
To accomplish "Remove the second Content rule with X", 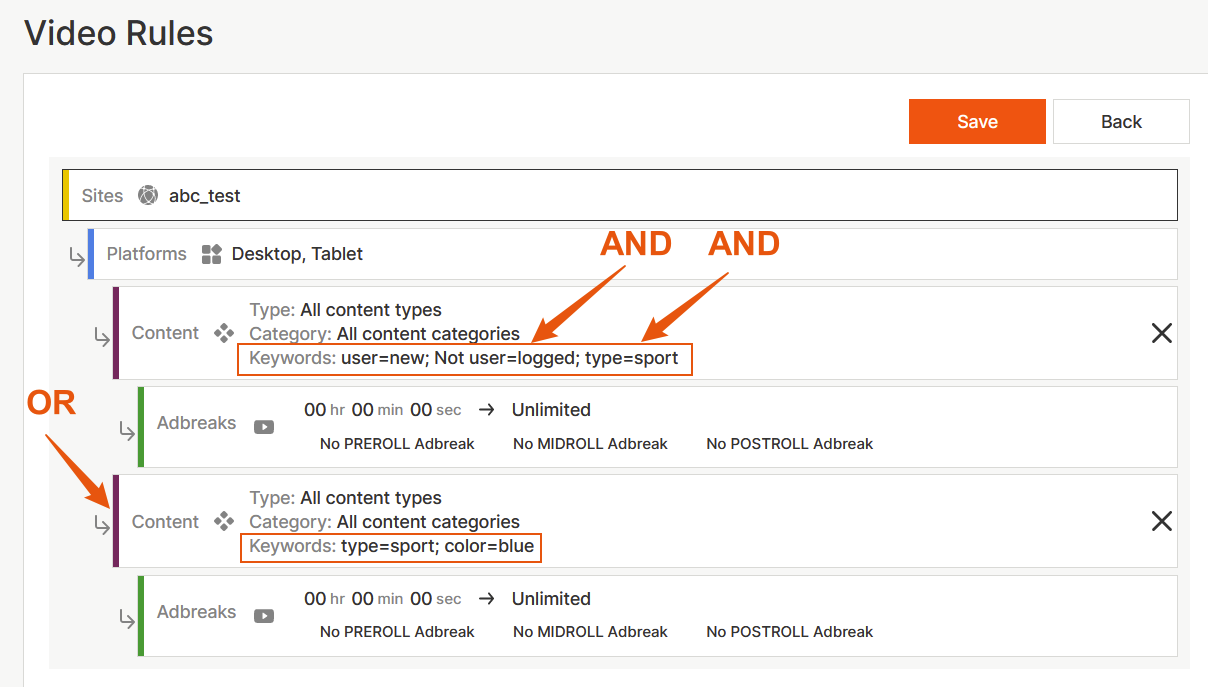I will pos(1161,521).
